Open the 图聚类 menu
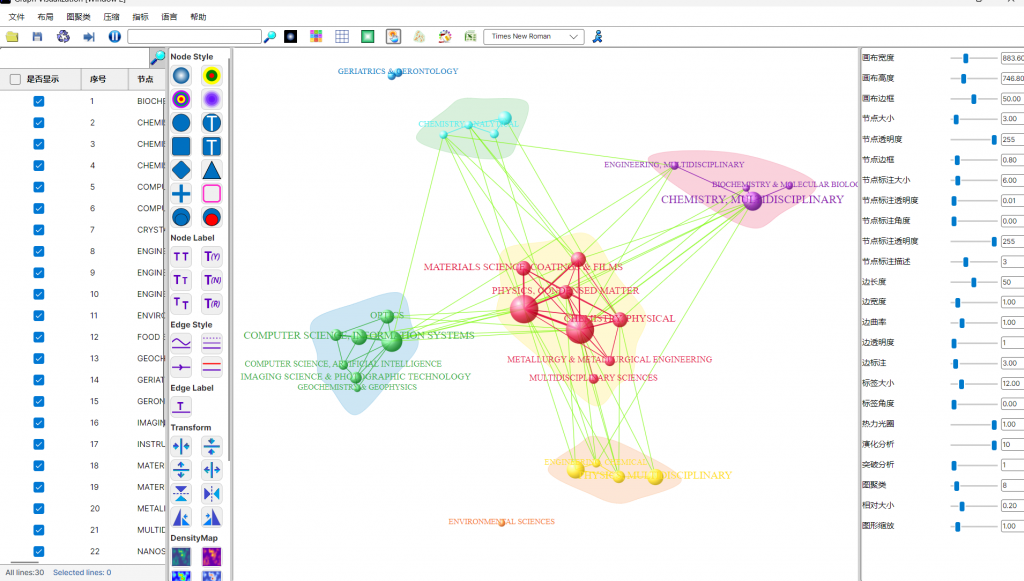This screenshot has height=581, width=1024. (78, 17)
